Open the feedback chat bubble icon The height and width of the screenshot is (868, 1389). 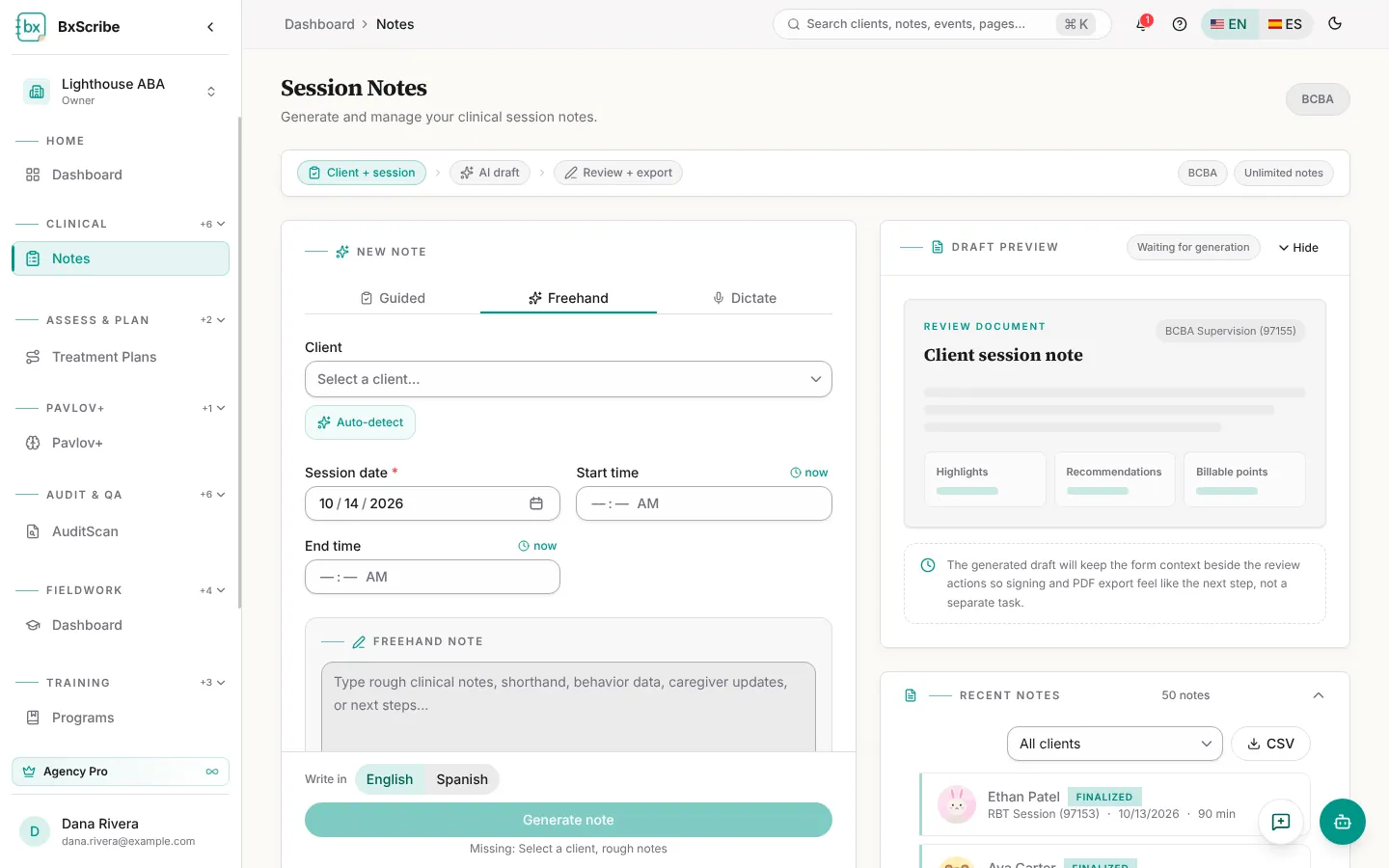[x=1281, y=822]
